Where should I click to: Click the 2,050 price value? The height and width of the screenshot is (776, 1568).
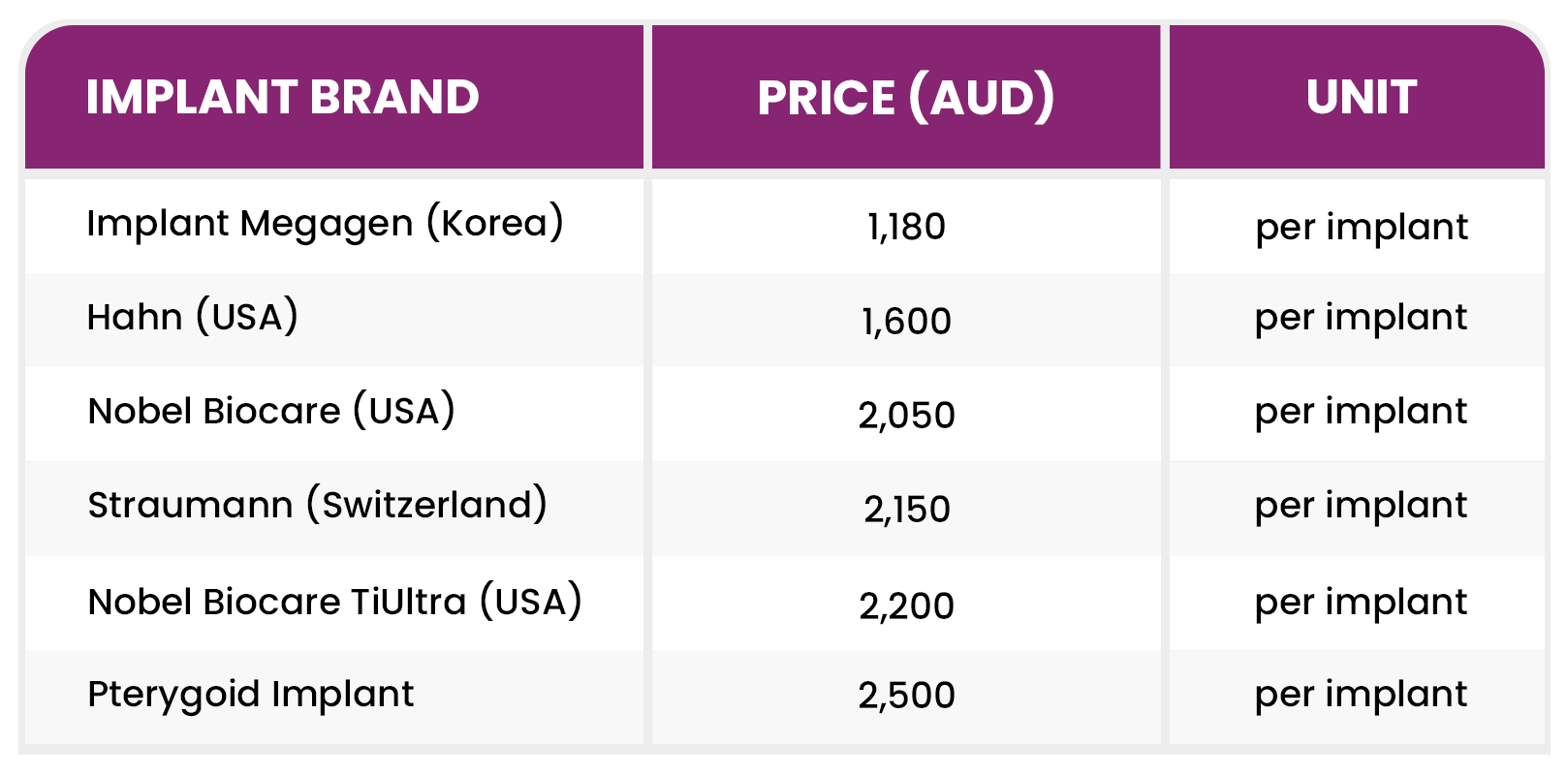click(906, 415)
